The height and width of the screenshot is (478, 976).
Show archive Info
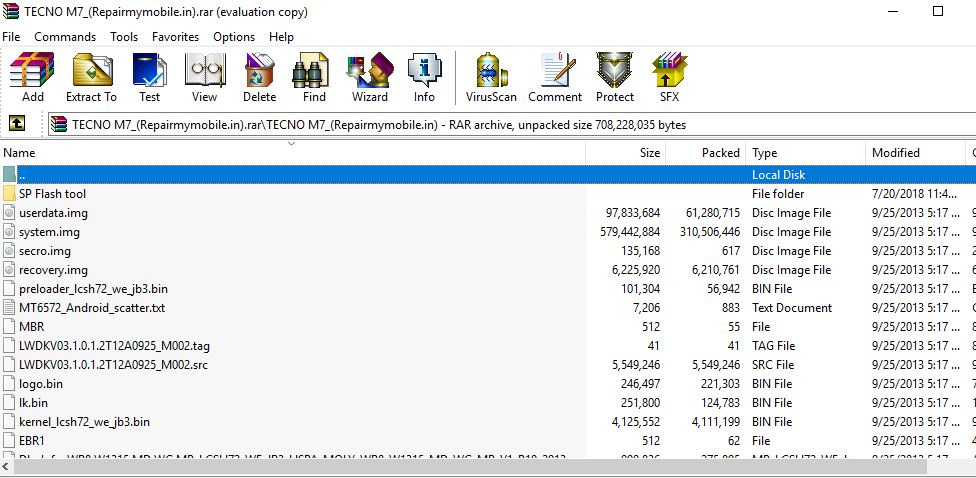pyautogui.click(x=424, y=78)
